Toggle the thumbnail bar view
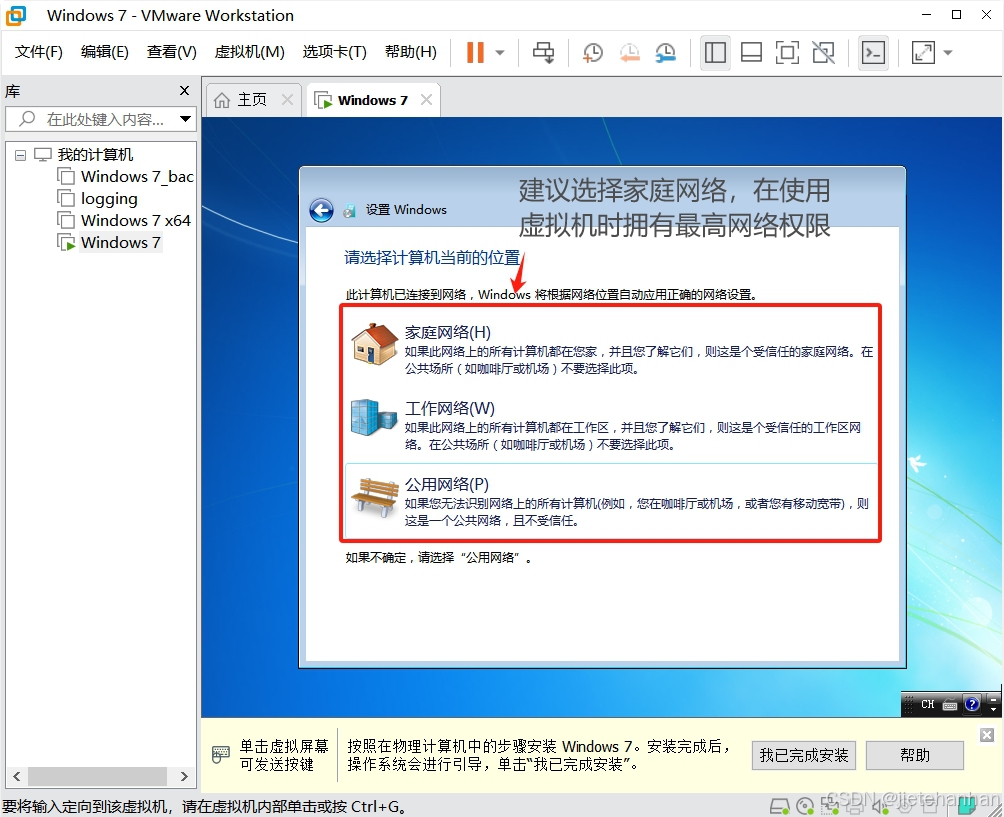 (751, 53)
